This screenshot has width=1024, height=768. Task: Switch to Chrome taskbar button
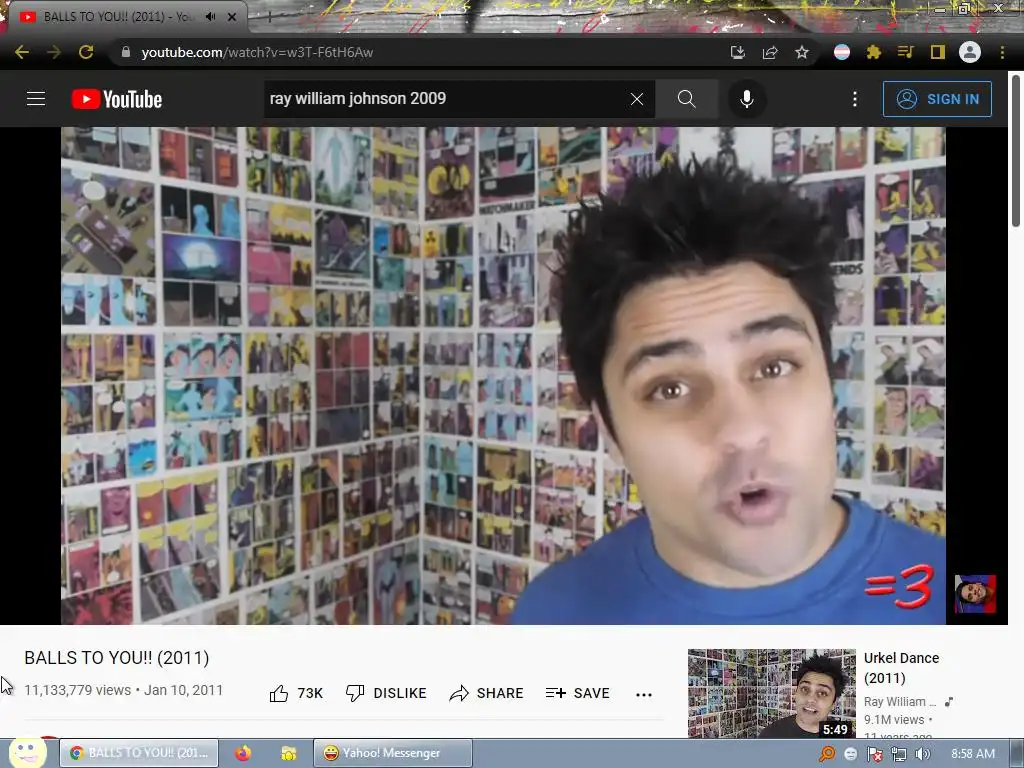[139, 753]
